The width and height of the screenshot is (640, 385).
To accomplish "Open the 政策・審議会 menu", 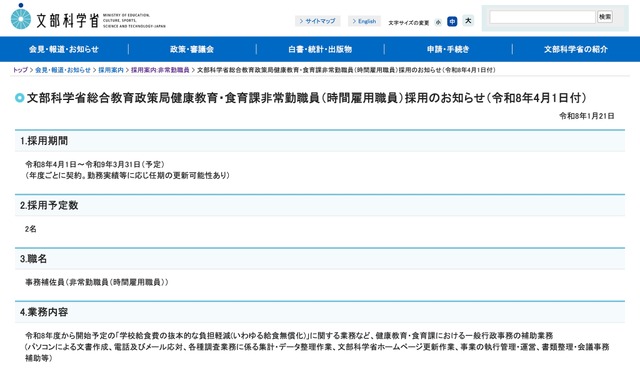I will (x=192, y=49).
